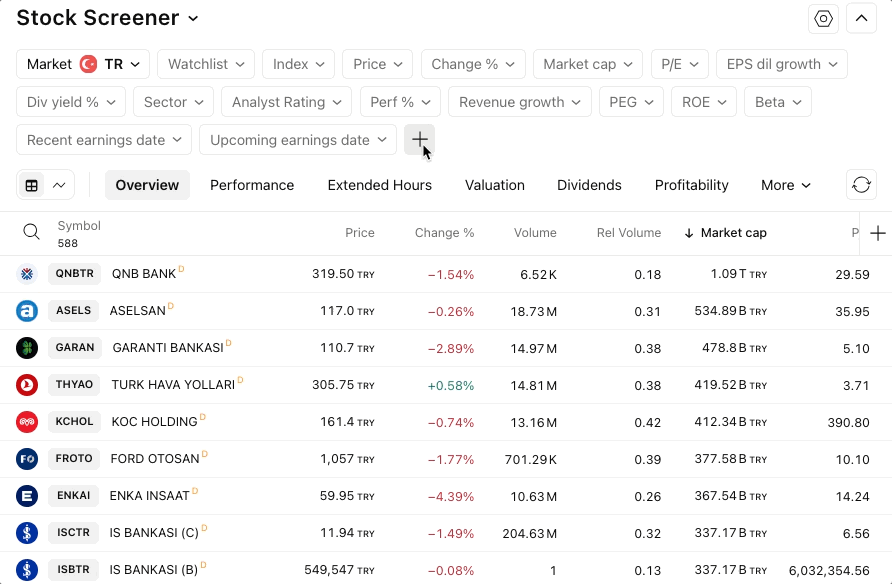The height and width of the screenshot is (584, 892).
Task: Open the Stock Screener title dropdown
Action: (108, 18)
